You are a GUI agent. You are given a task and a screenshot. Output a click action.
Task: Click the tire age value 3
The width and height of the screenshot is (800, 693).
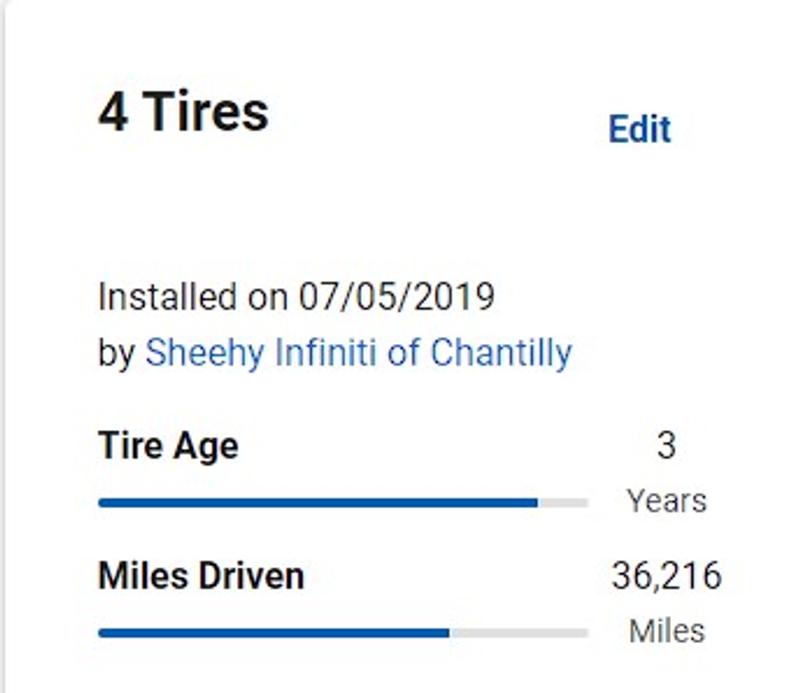[666, 446]
